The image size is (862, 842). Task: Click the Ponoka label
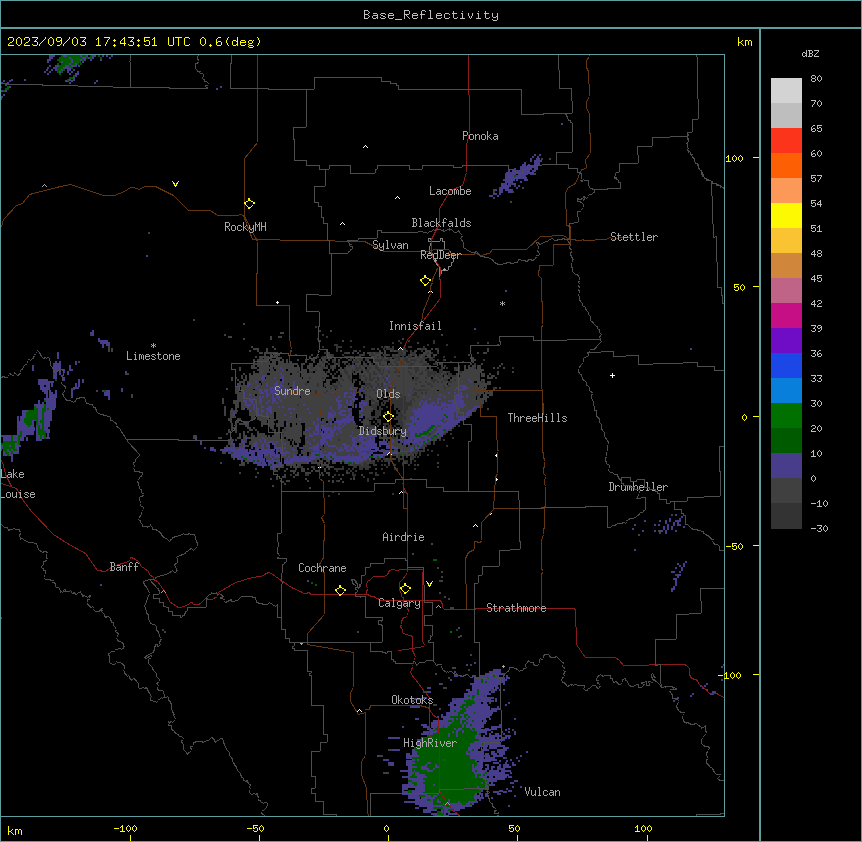point(480,136)
